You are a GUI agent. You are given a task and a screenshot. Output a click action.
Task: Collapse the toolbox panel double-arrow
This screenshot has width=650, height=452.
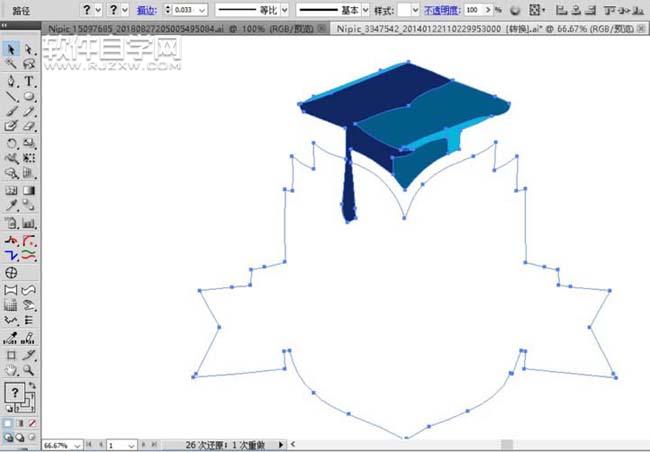click(x=5, y=25)
